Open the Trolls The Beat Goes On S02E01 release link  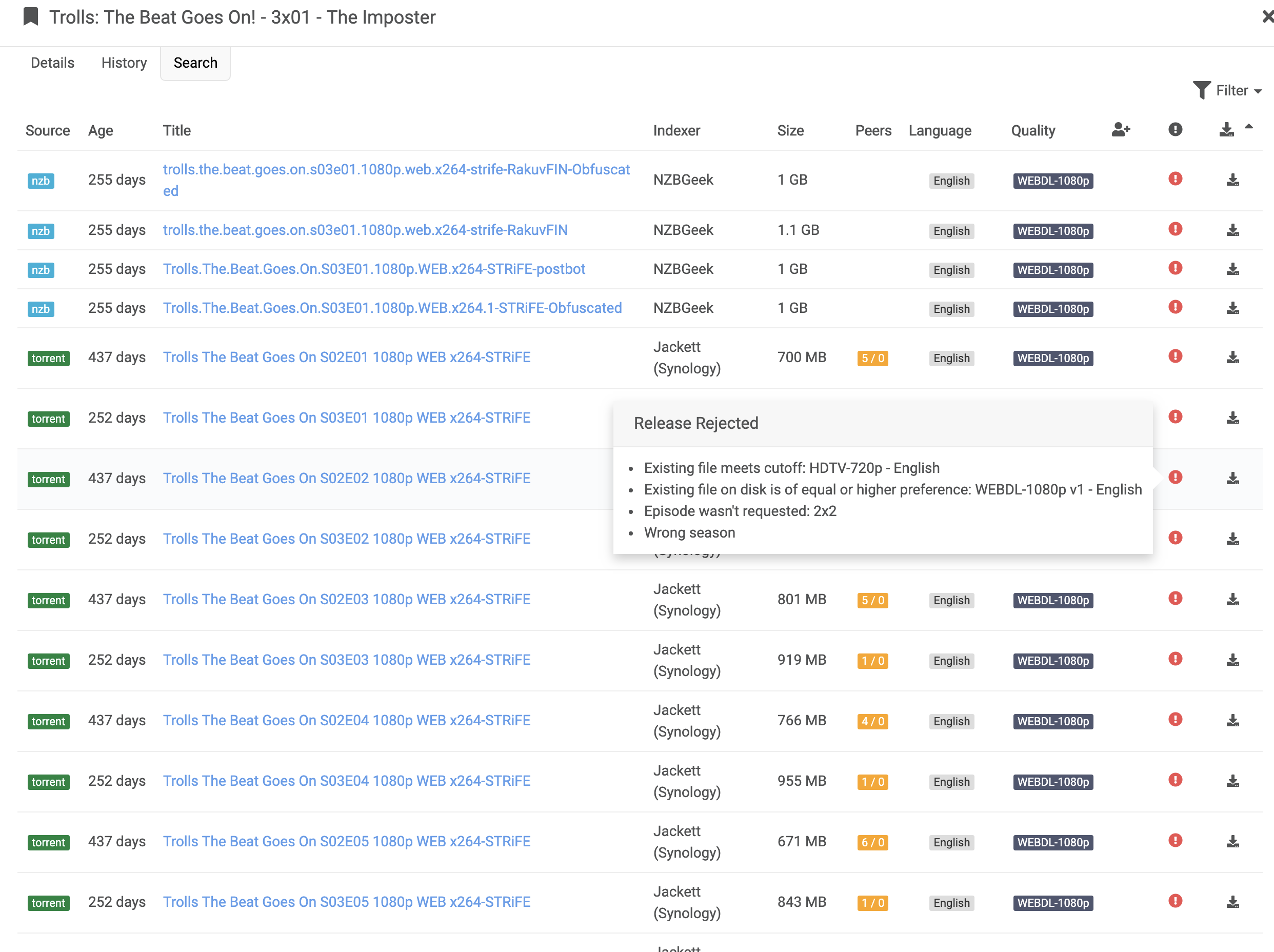346,357
